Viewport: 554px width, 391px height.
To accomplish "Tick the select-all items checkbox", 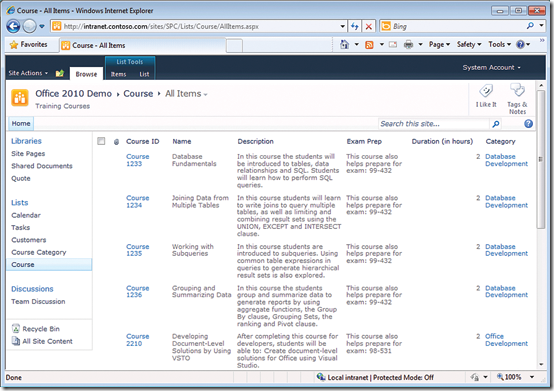I will pyautogui.click(x=101, y=141).
